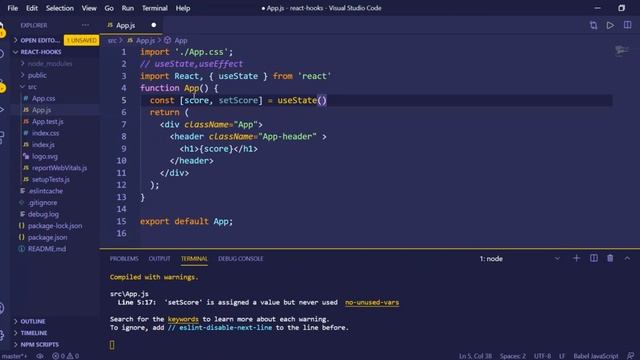Click the App symbol breadcrumb

pos(180,40)
